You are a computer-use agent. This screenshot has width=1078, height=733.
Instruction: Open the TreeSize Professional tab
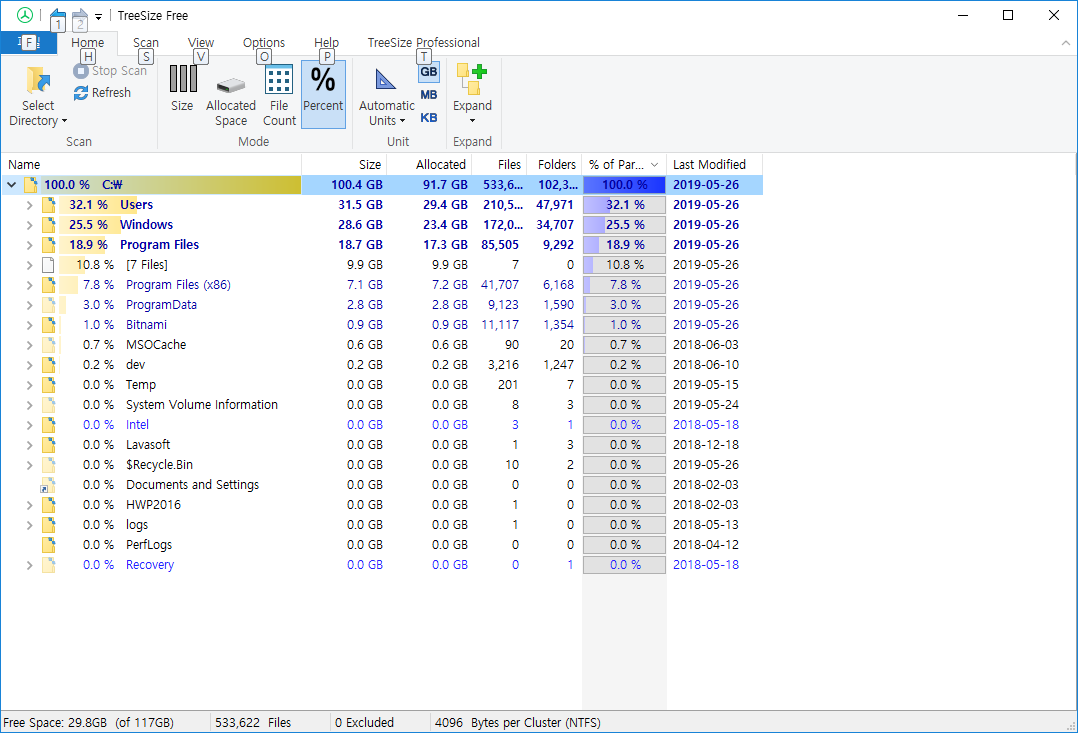(424, 43)
